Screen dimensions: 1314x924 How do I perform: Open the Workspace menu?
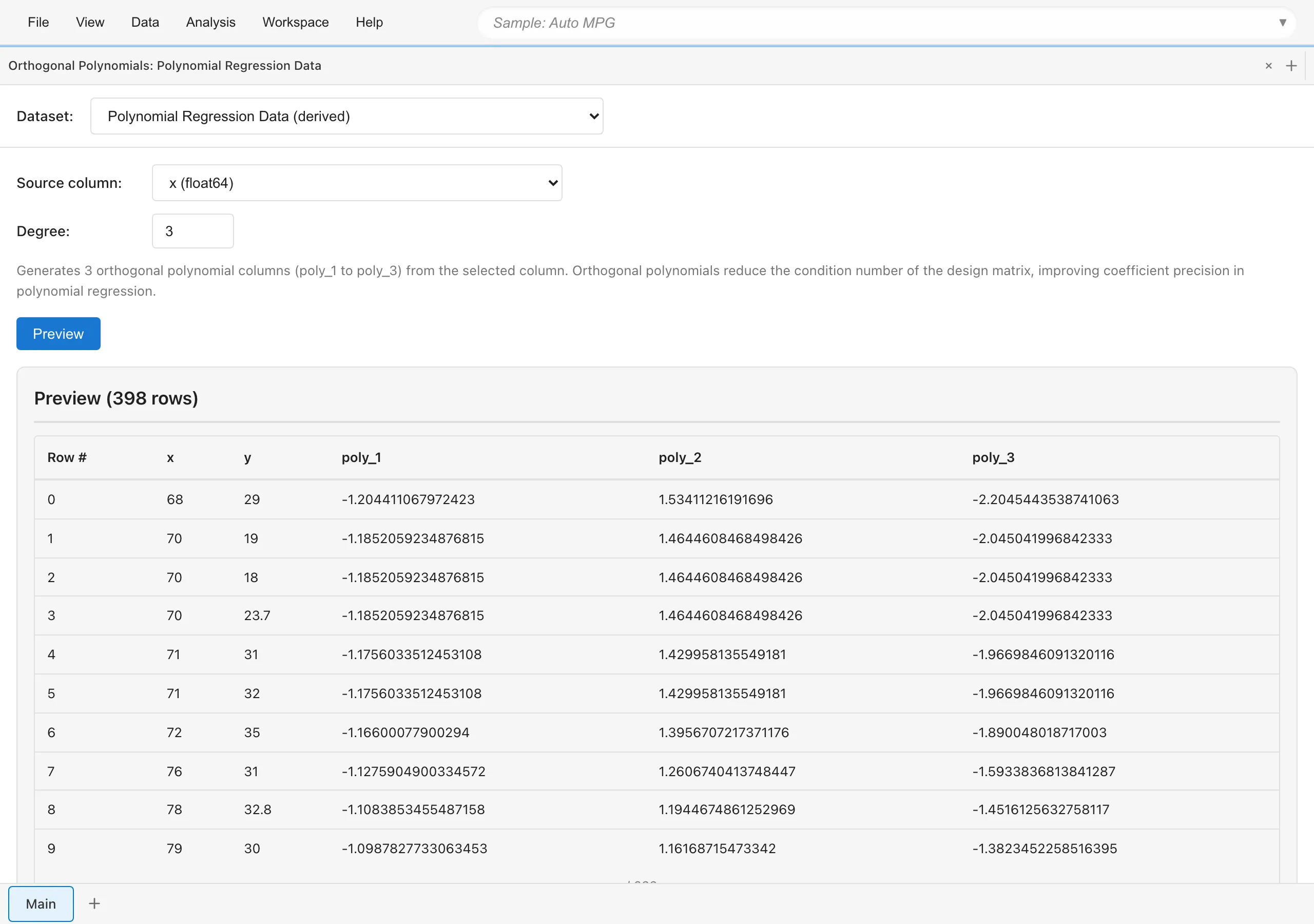click(x=295, y=22)
